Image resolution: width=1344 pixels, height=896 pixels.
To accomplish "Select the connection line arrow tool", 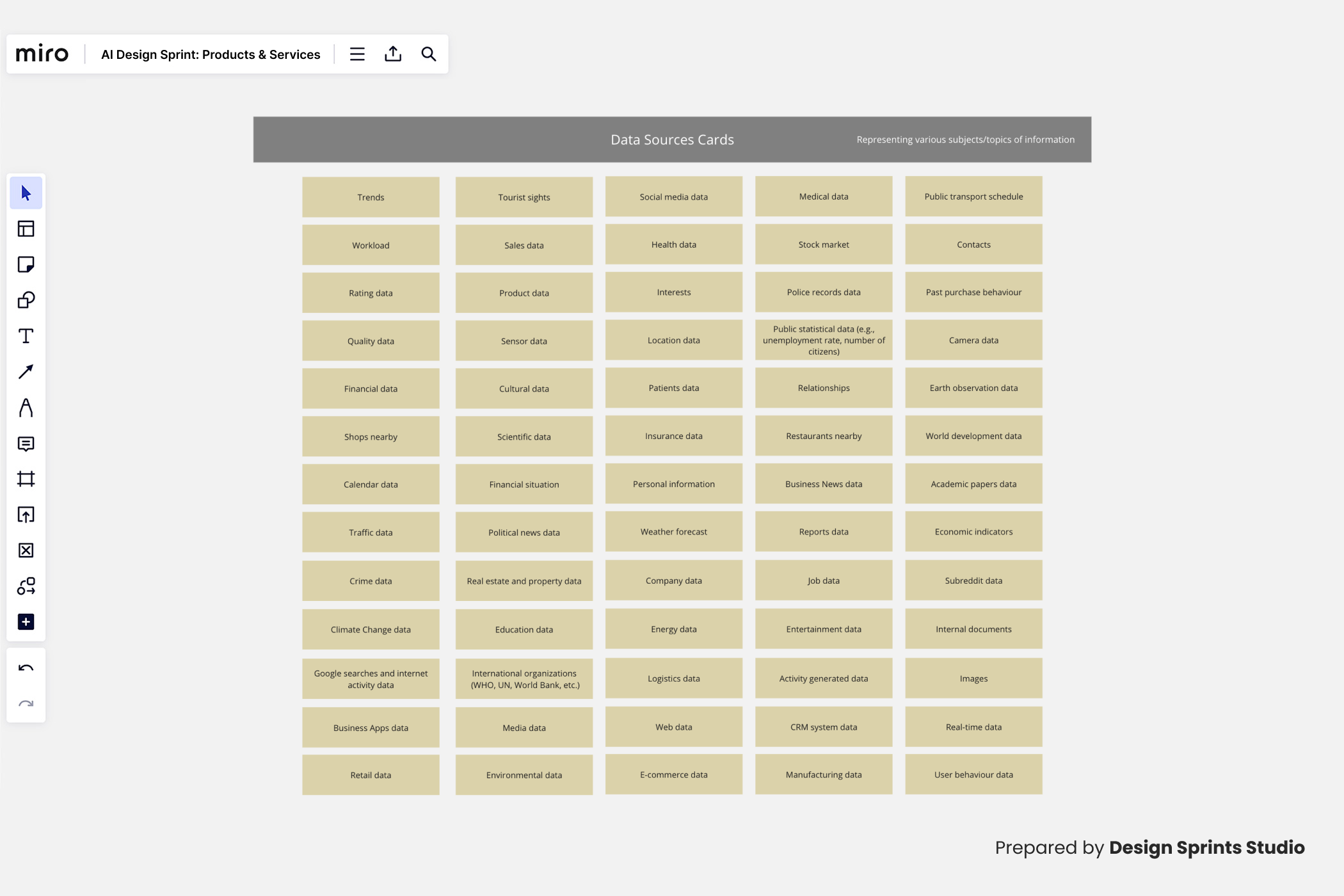I will click(x=26, y=372).
